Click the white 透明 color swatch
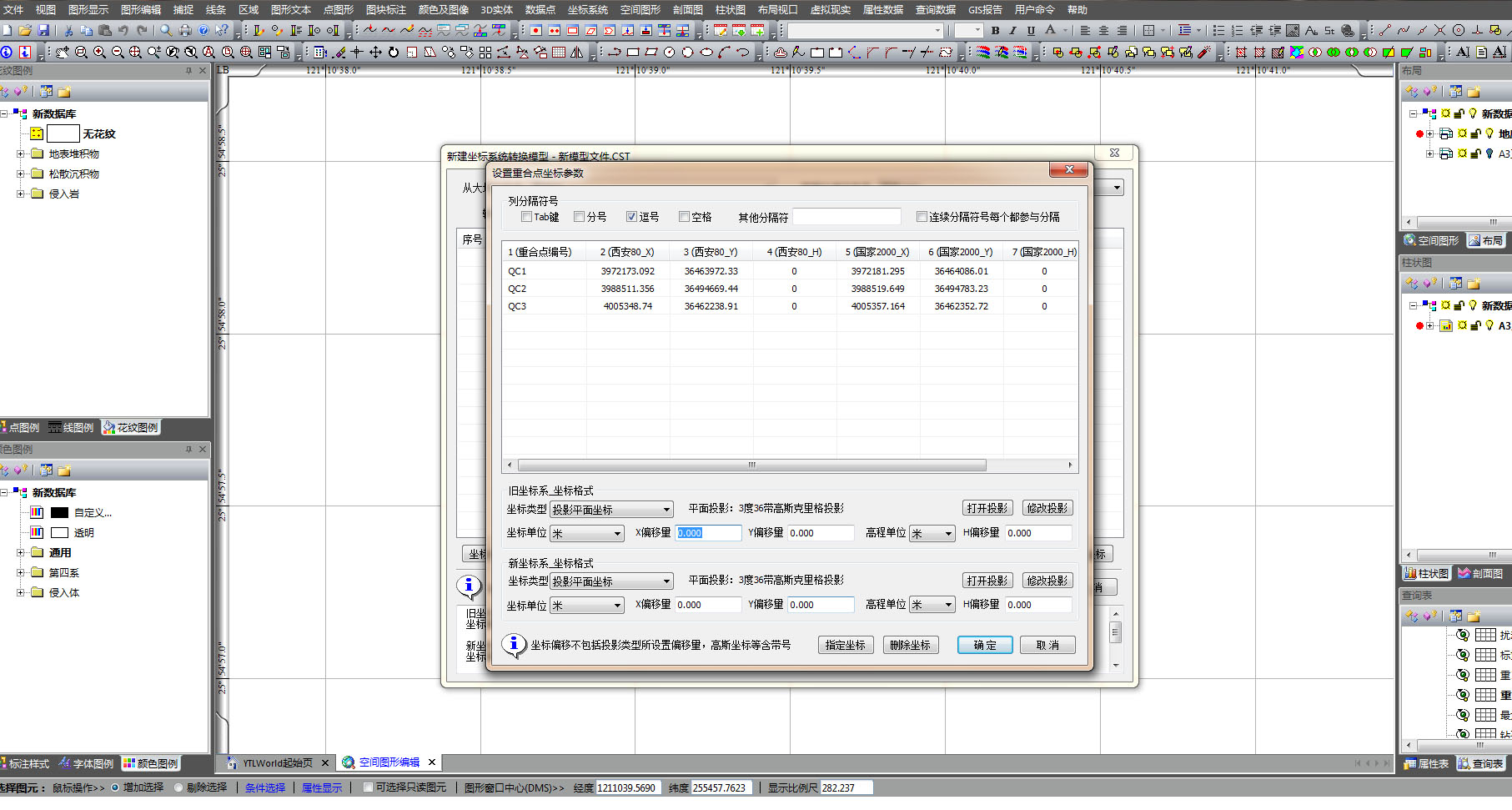1512x810 pixels. pyautogui.click(x=59, y=532)
